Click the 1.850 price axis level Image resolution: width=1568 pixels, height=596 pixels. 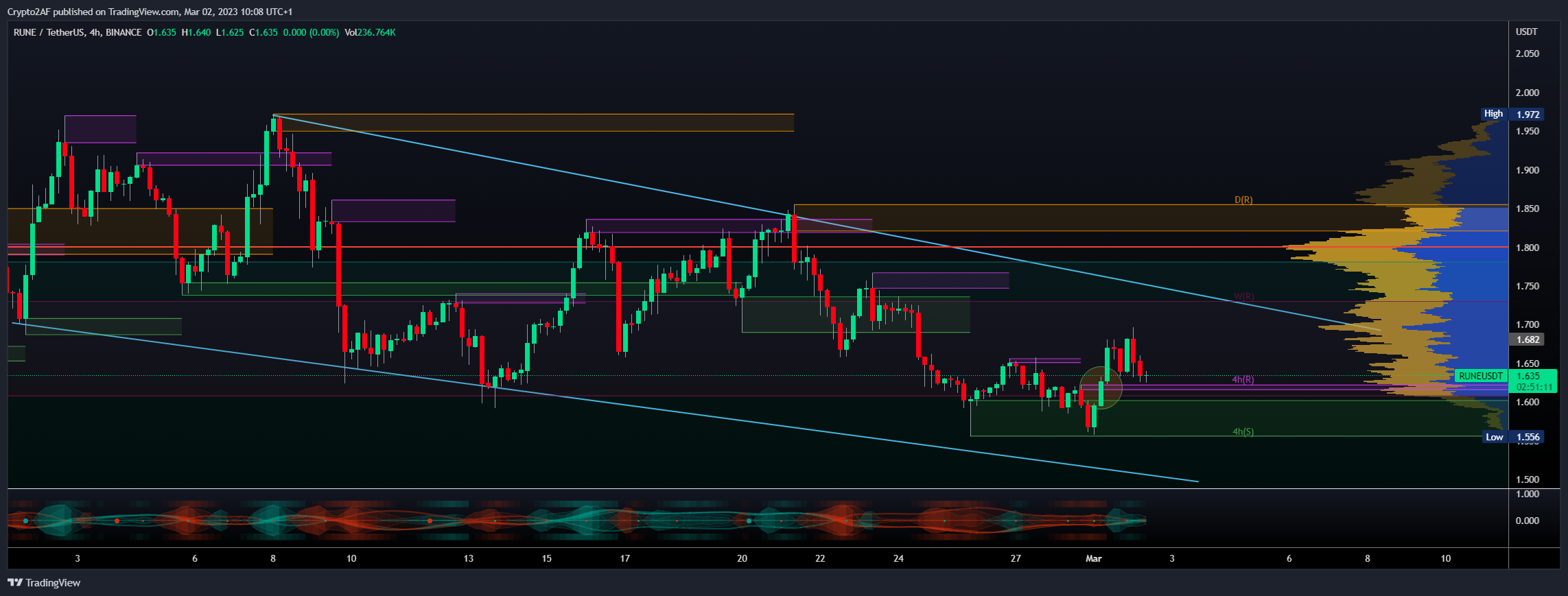click(x=1528, y=208)
